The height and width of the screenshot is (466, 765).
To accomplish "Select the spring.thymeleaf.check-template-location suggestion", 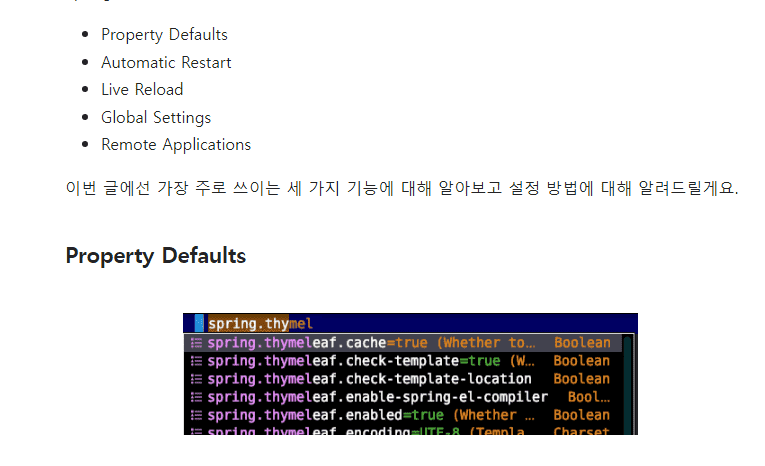I will click(x=403, y=379).
